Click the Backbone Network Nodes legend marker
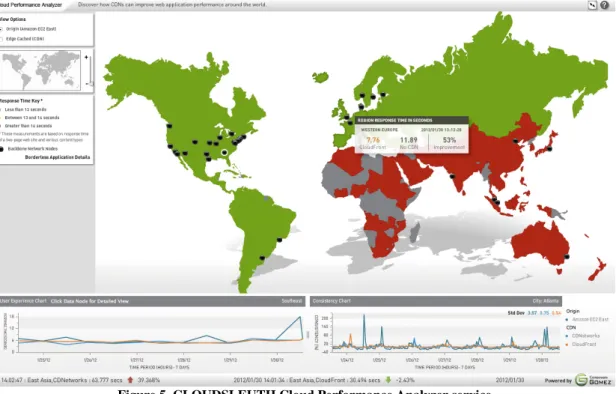Image resolution: width=616 pixels, height=394 pixels. 2,149
